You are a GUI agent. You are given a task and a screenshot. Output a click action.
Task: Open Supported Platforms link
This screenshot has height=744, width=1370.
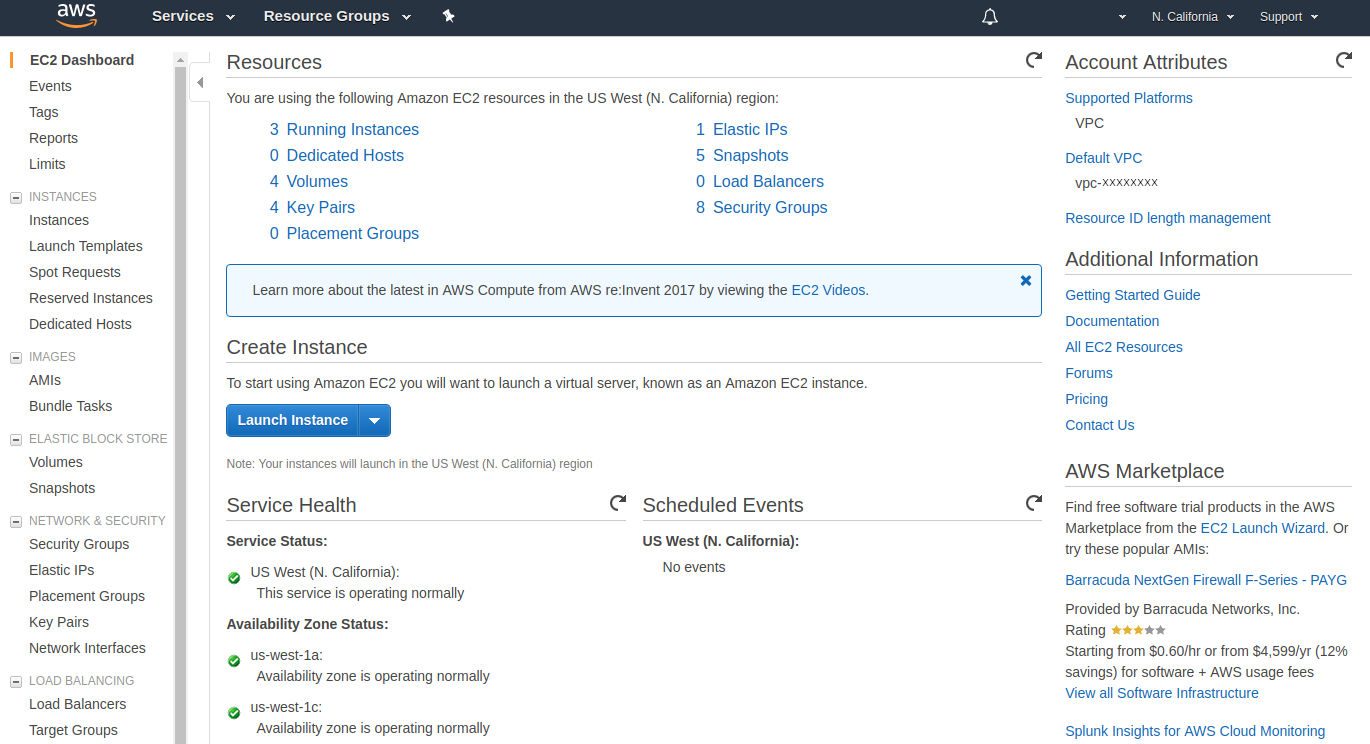[1129, 98]
